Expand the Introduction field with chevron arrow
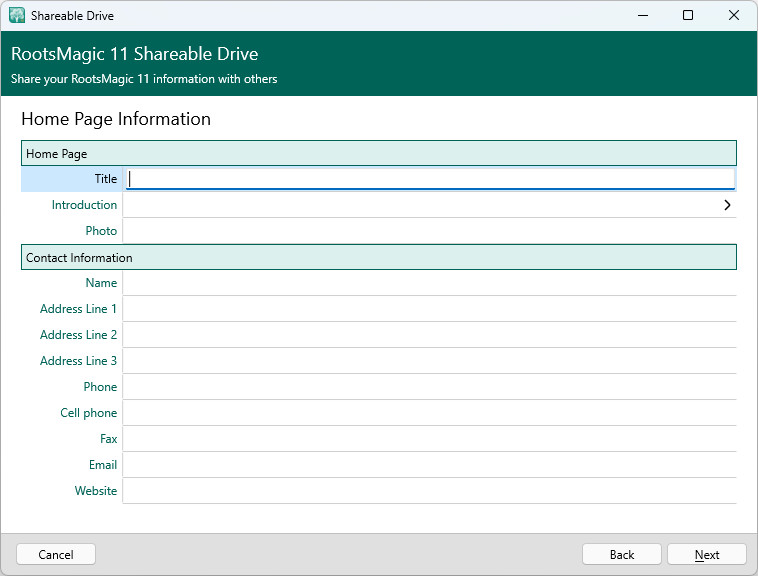Image resolution: width=758 pixels, height=576 pixels. click(727, 205)
